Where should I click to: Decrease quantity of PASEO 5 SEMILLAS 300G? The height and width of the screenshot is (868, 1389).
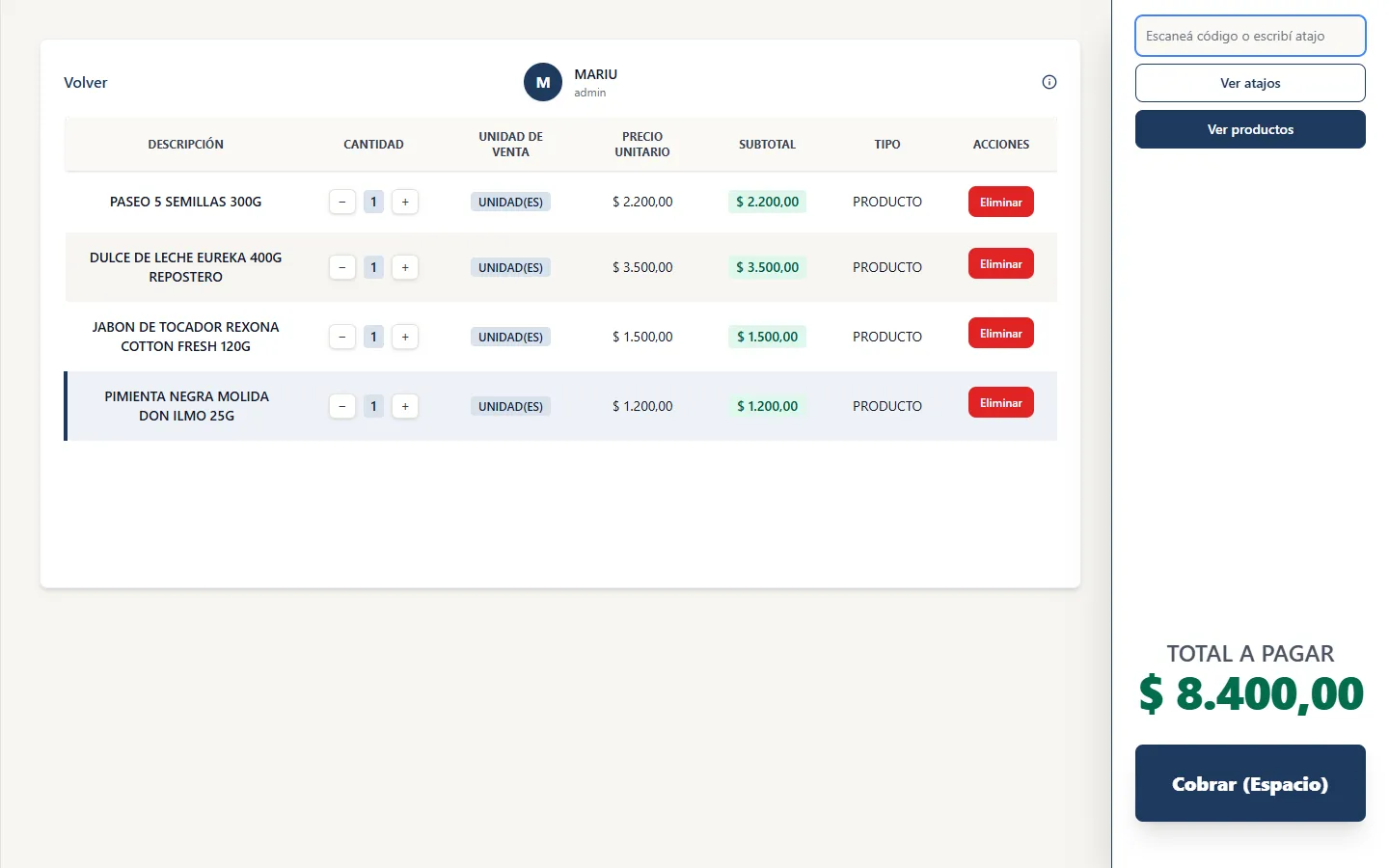pyautogui.click(x=342, y=202)
